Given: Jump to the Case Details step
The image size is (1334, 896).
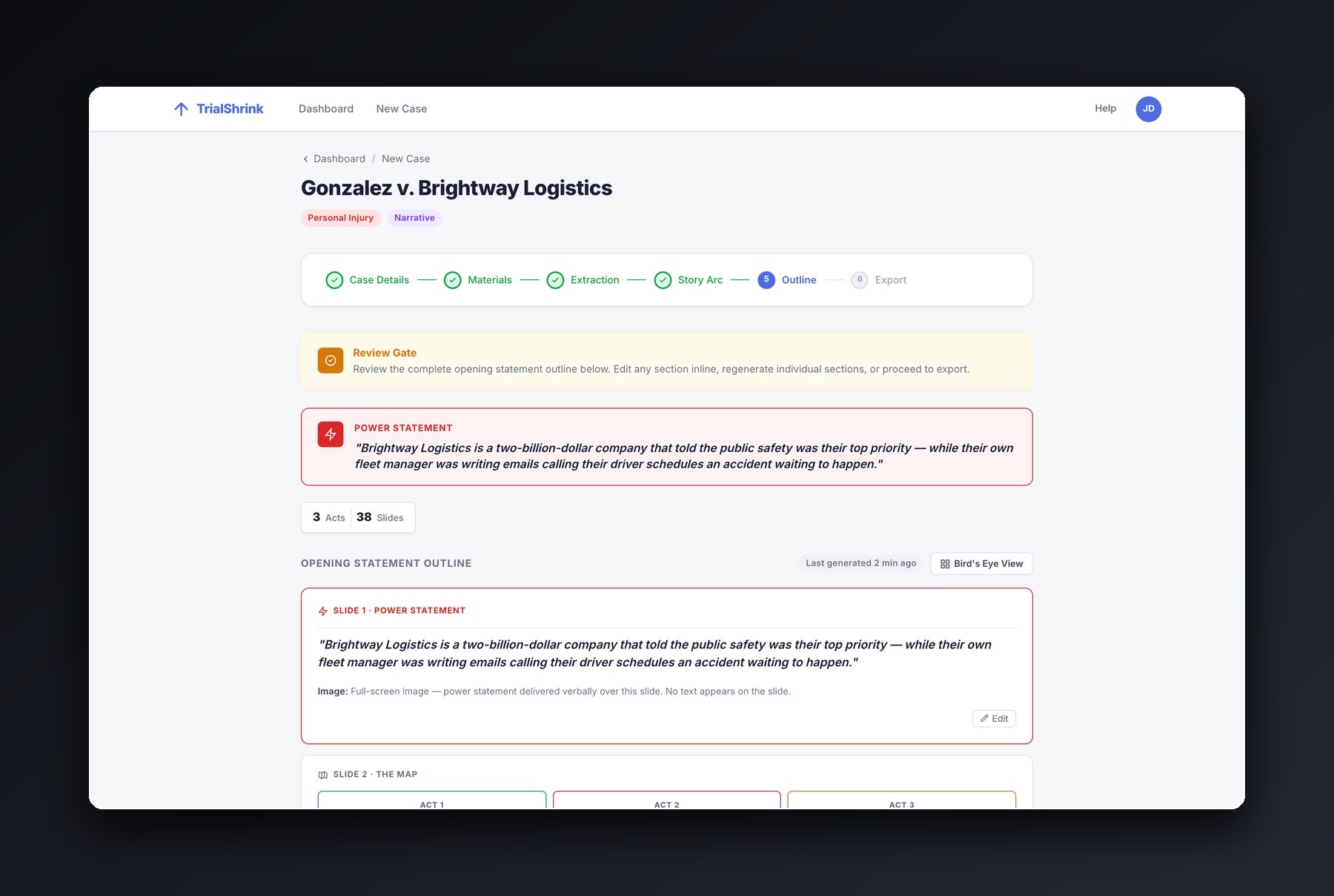Looking at the screenshot, I should (x=379, y=280).
